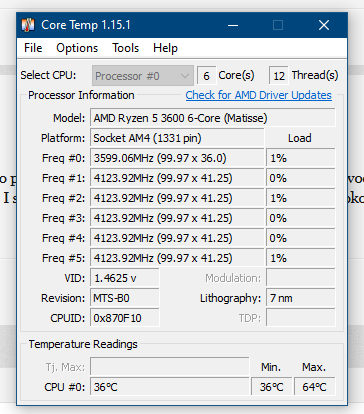
Task: Open the Options menu
Action: point(77,48)
